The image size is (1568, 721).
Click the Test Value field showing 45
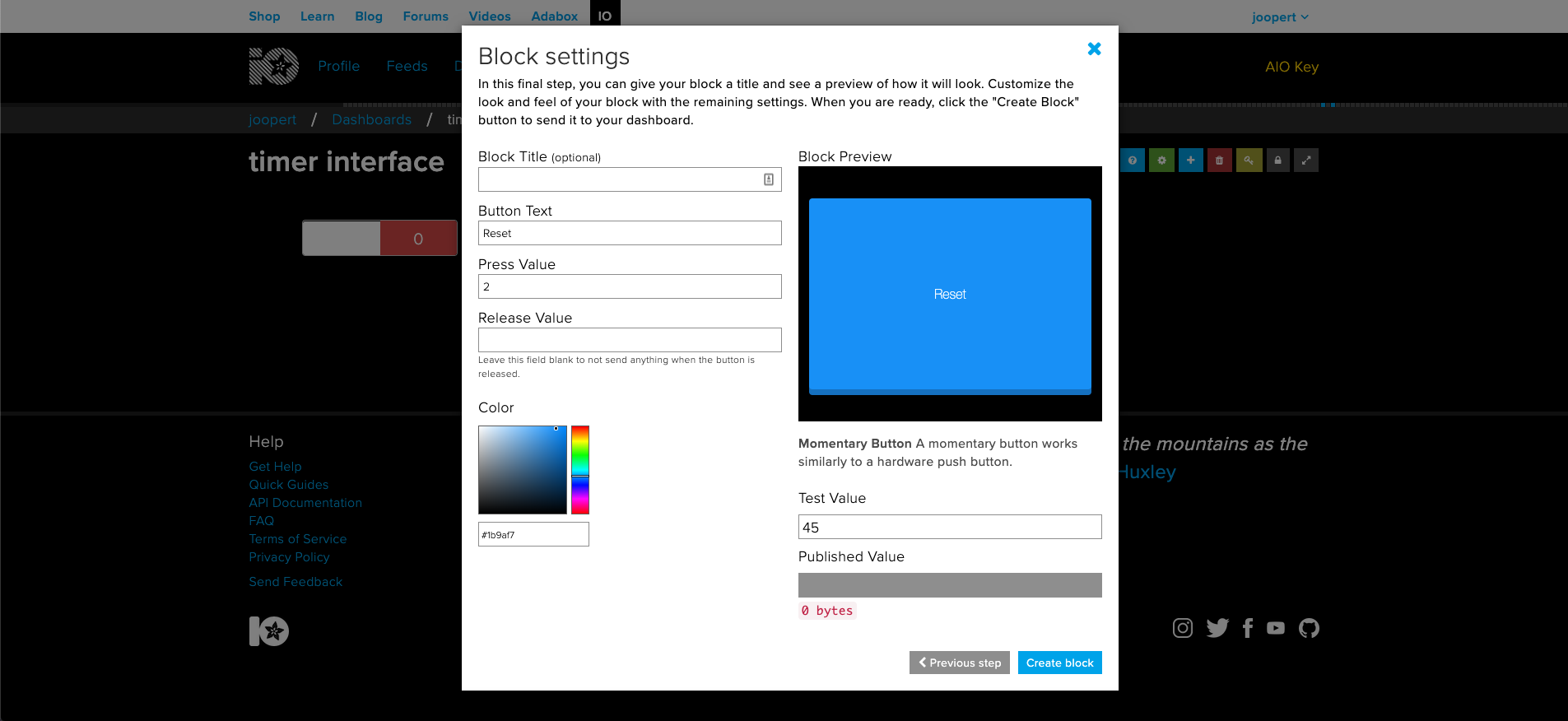[x=950, y=527]
